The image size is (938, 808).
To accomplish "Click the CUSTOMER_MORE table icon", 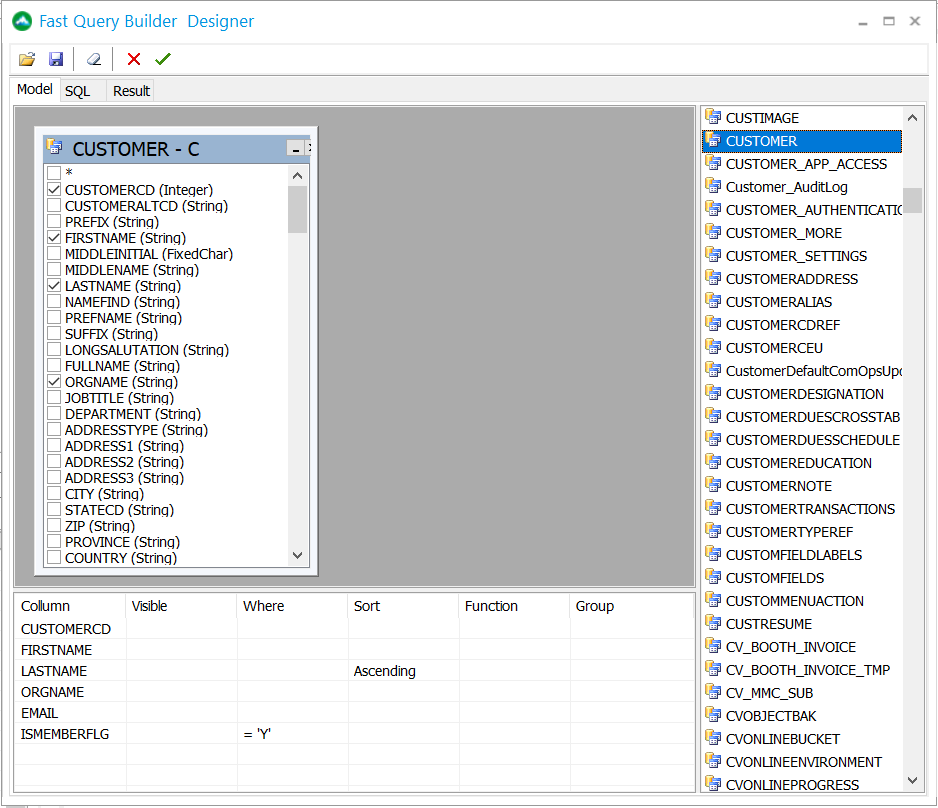I will 712,231.
